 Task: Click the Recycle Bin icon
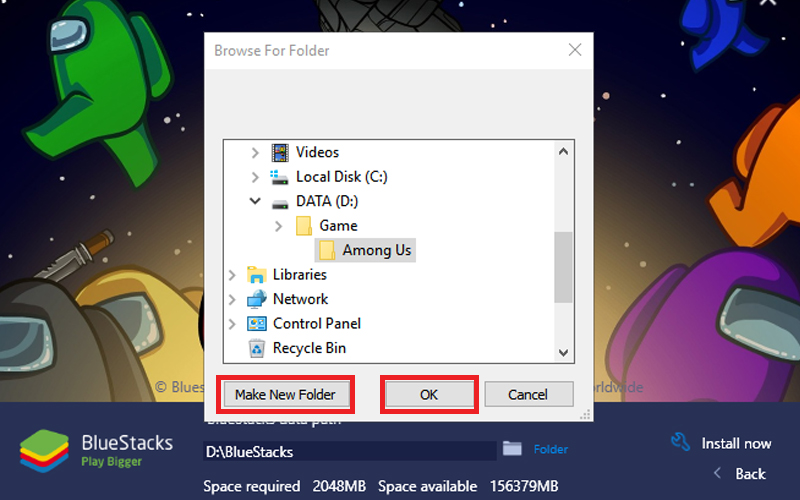click(x=257, y=348)
